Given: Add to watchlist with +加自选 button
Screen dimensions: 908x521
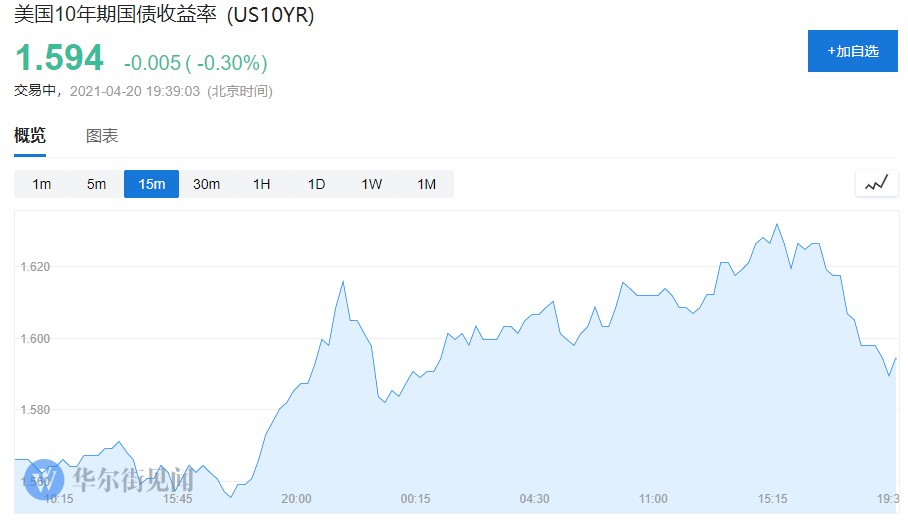Looking at the screenshot, I should point(852,51).
